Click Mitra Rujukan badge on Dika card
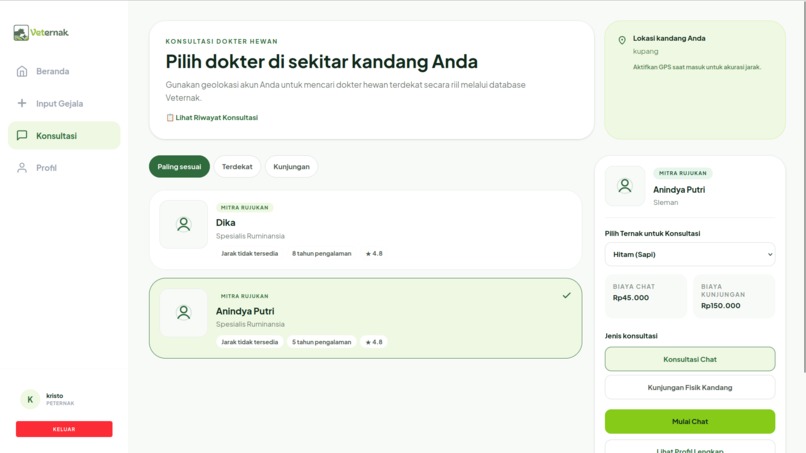This screenshot has height=453, width=806. point(245,208)
